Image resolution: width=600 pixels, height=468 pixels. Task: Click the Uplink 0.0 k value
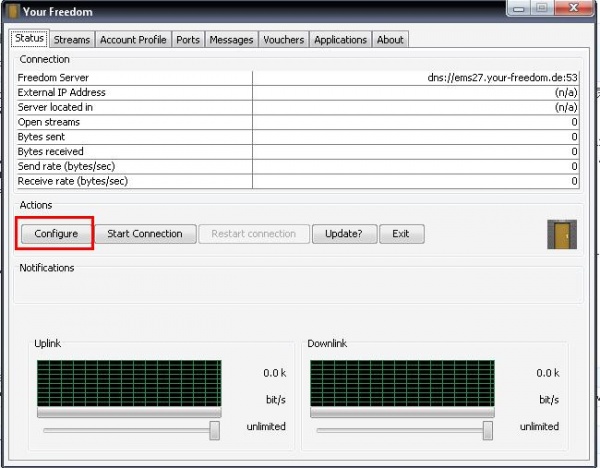point(274,373)
